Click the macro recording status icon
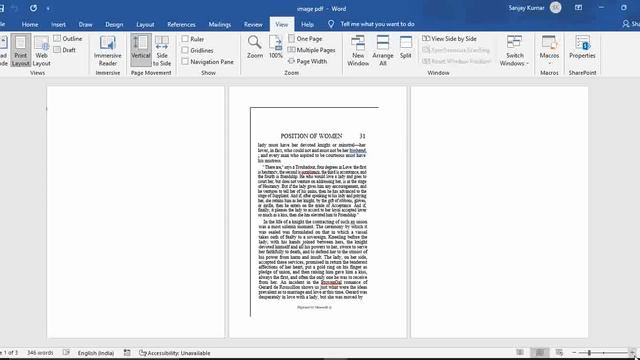 [127, 352]
